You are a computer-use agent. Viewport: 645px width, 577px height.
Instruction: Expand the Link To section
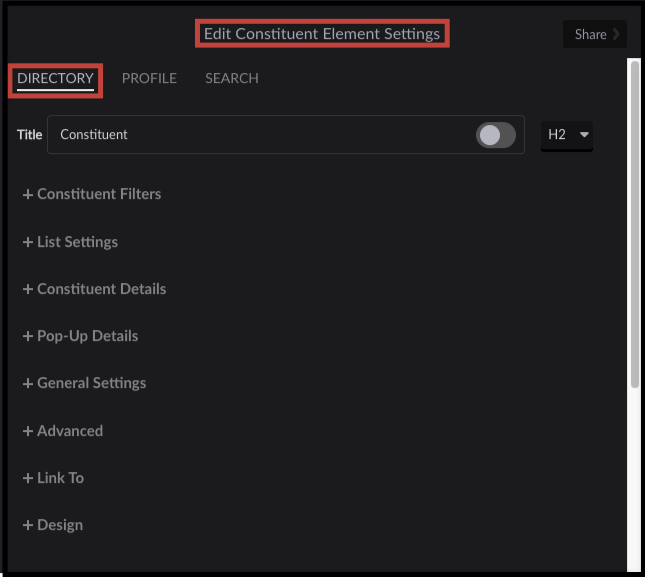pyautogui.click(x=53, y=478)
